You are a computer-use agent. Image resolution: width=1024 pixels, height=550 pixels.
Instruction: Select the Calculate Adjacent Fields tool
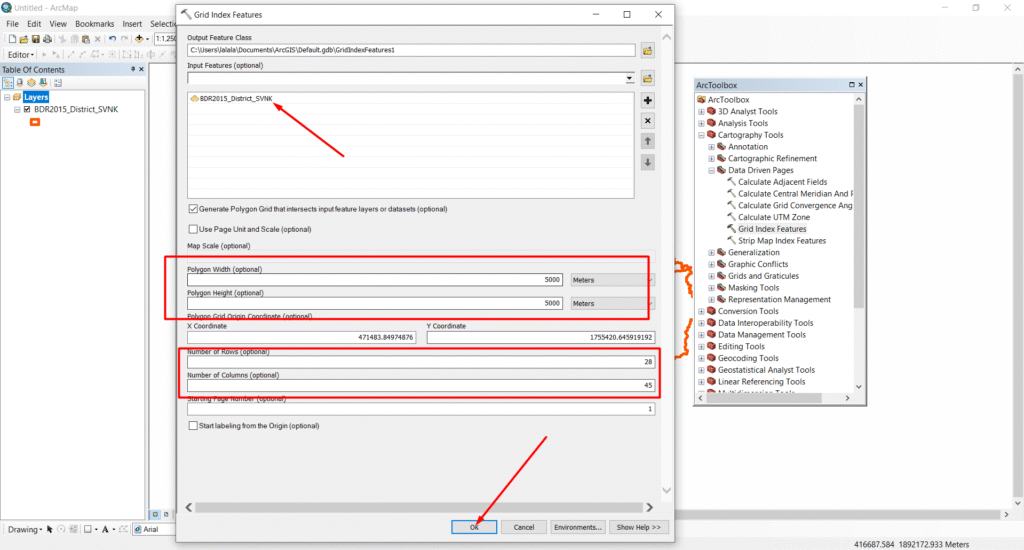(782, 182)
